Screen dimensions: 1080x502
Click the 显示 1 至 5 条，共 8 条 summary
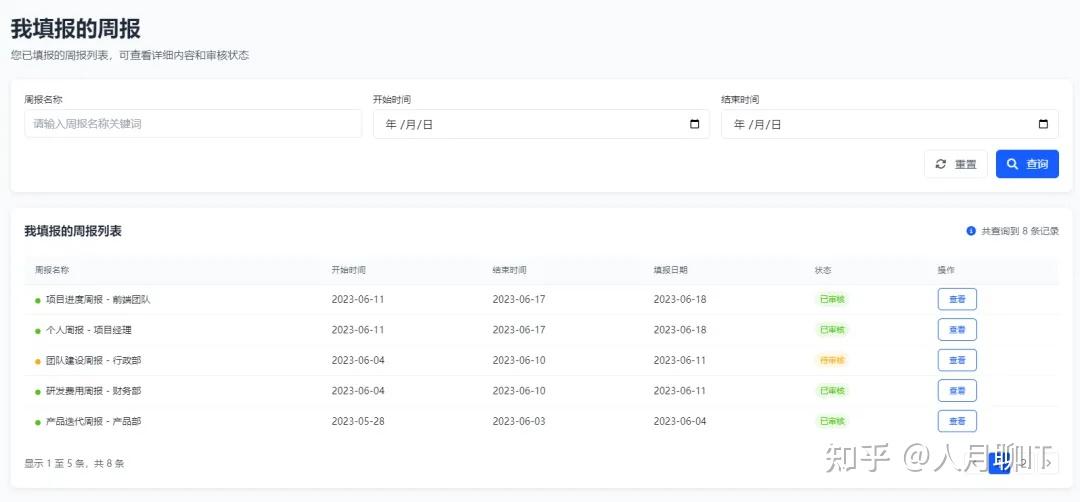[x=74, y=463]
